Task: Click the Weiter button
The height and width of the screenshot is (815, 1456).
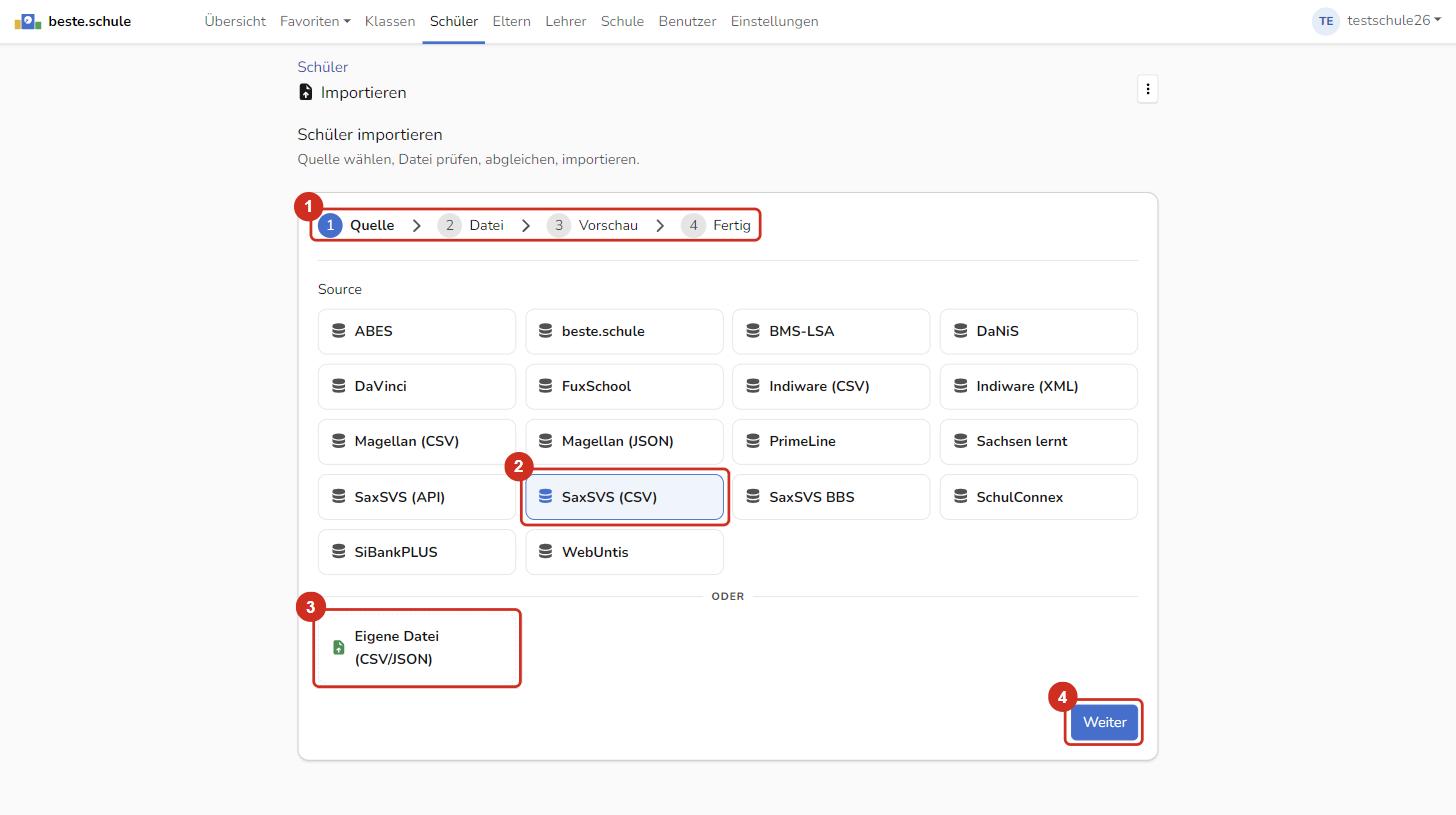Action: click(1104, 722)
